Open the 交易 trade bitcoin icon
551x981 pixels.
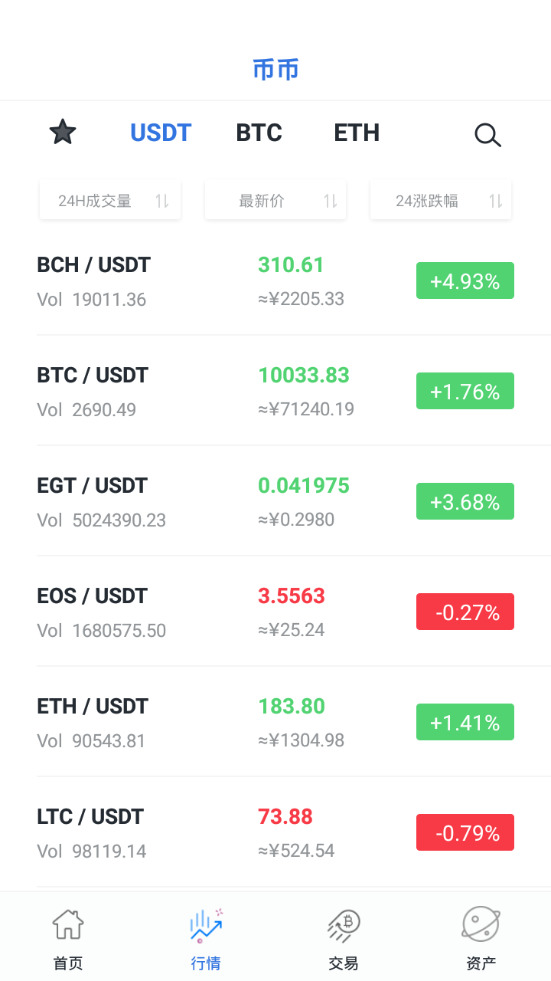344,926
